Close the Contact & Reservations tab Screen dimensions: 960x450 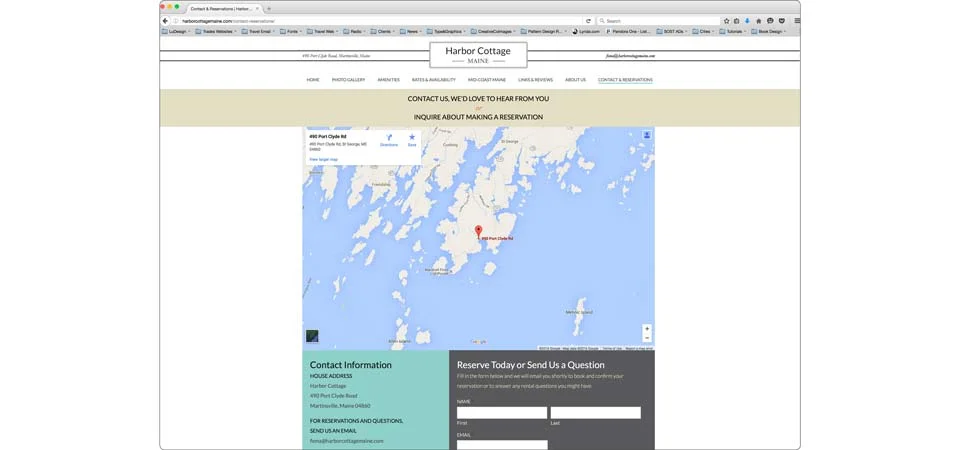(257, 9)
